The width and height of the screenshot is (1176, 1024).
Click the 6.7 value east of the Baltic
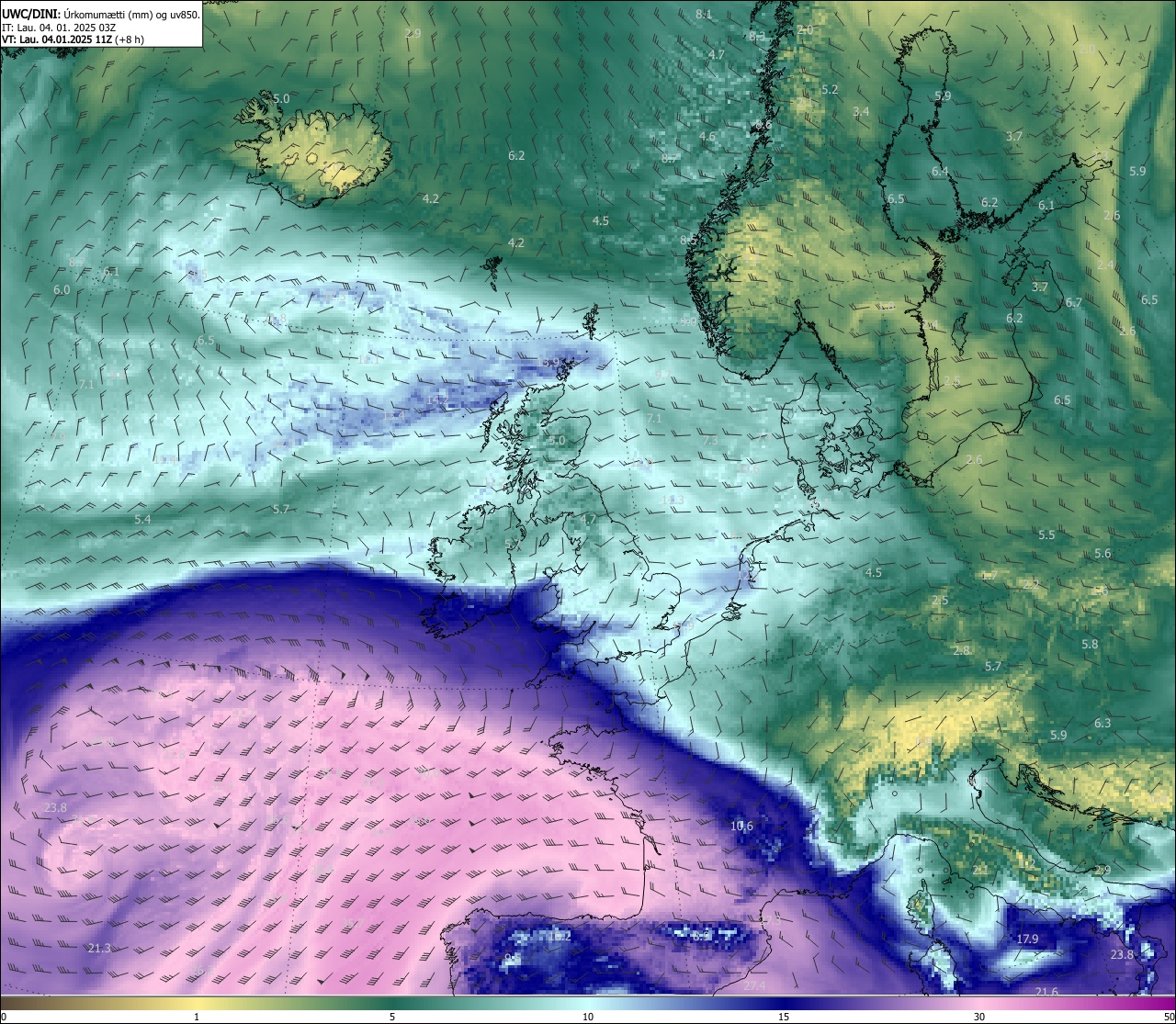1073,302
